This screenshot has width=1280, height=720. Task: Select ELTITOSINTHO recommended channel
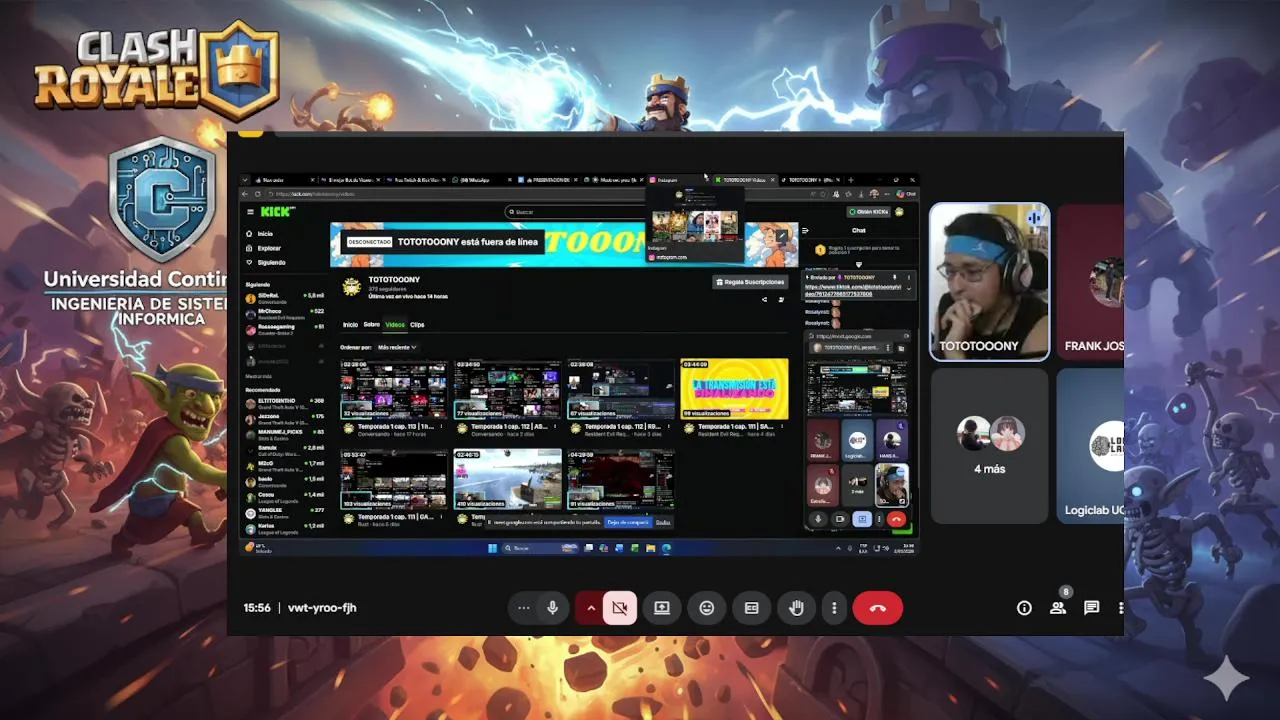point(285,402)
